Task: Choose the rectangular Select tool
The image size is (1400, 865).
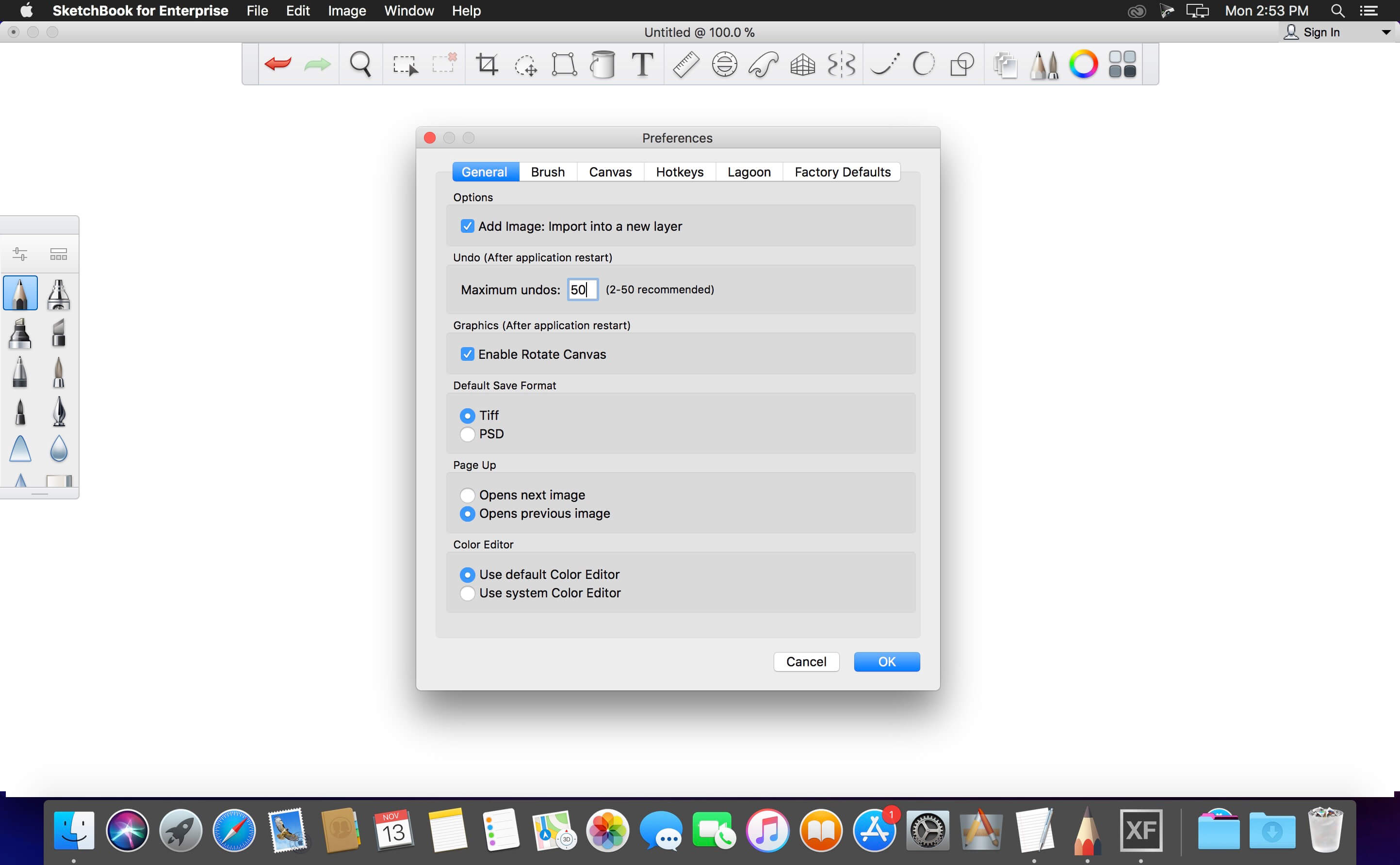Action: click(x=405, y=64)
